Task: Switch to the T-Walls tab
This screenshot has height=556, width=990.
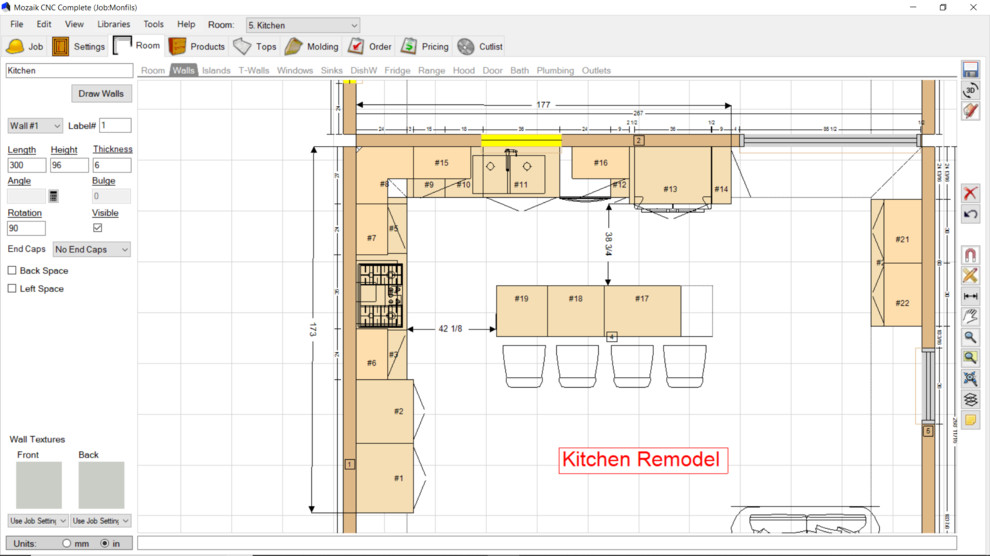Action: [x=253, y=70]
